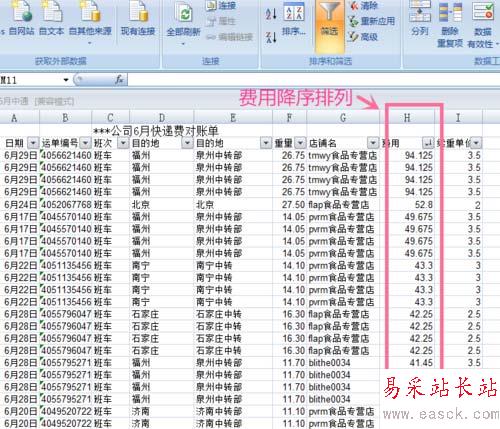Open the 重量 column filter dropdown
This screenshot has width=500, height=429.
click(300, 143)
